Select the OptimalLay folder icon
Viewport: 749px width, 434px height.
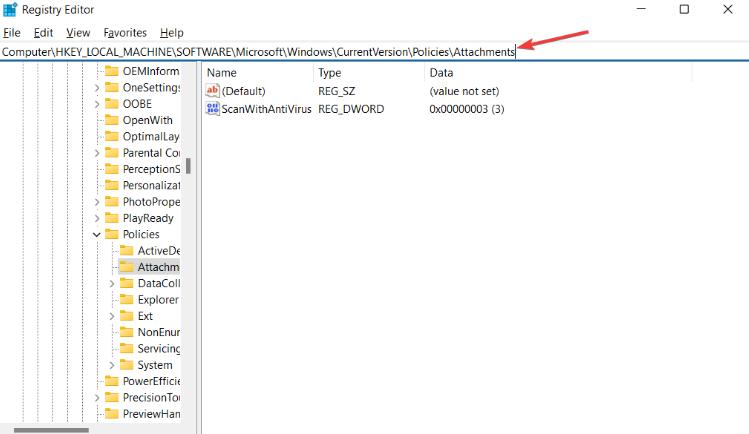(112, 136)
